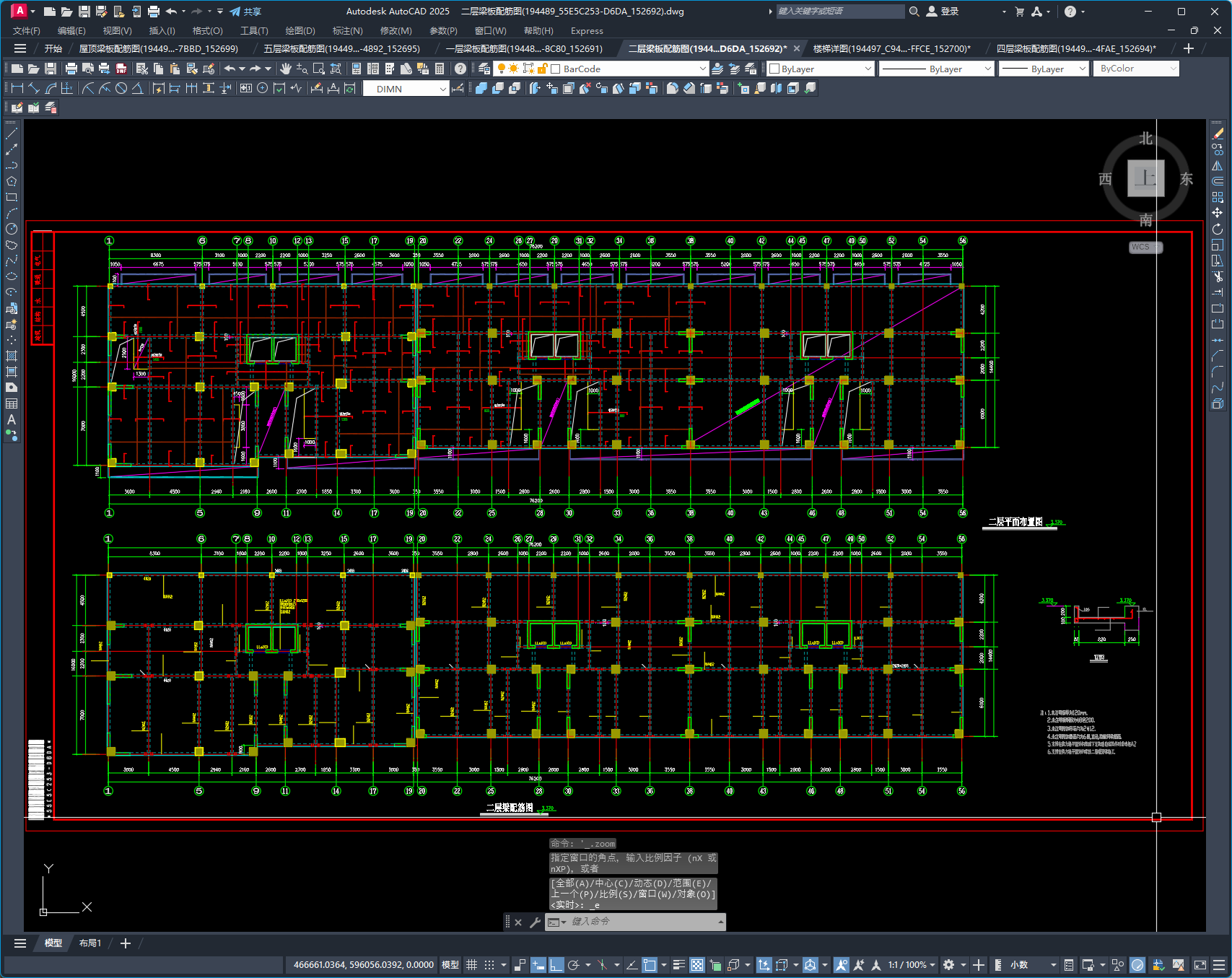Open the QuickCalc calculator icon

(439, 69)
